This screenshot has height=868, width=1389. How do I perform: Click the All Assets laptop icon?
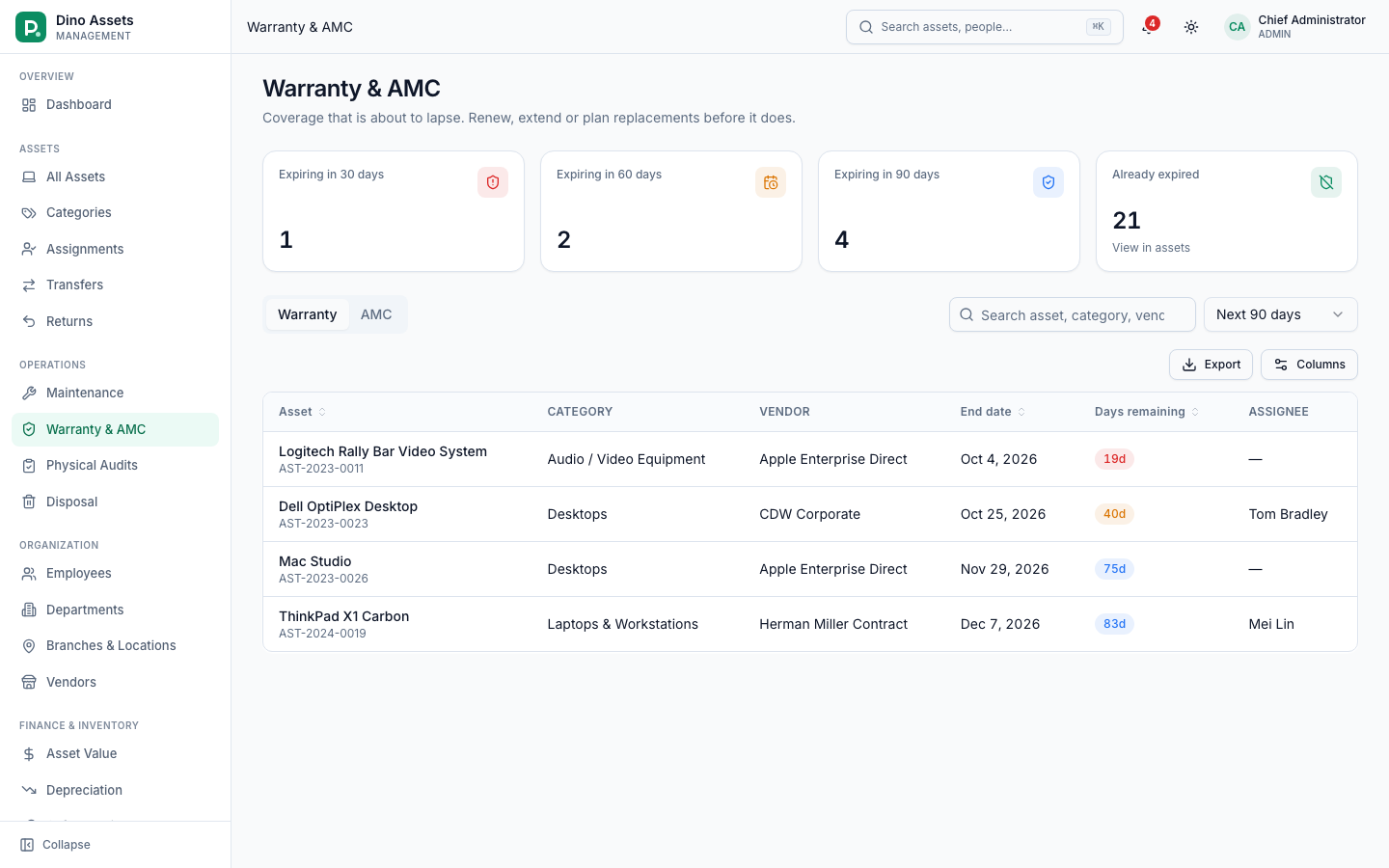click(x=29, y=177)
